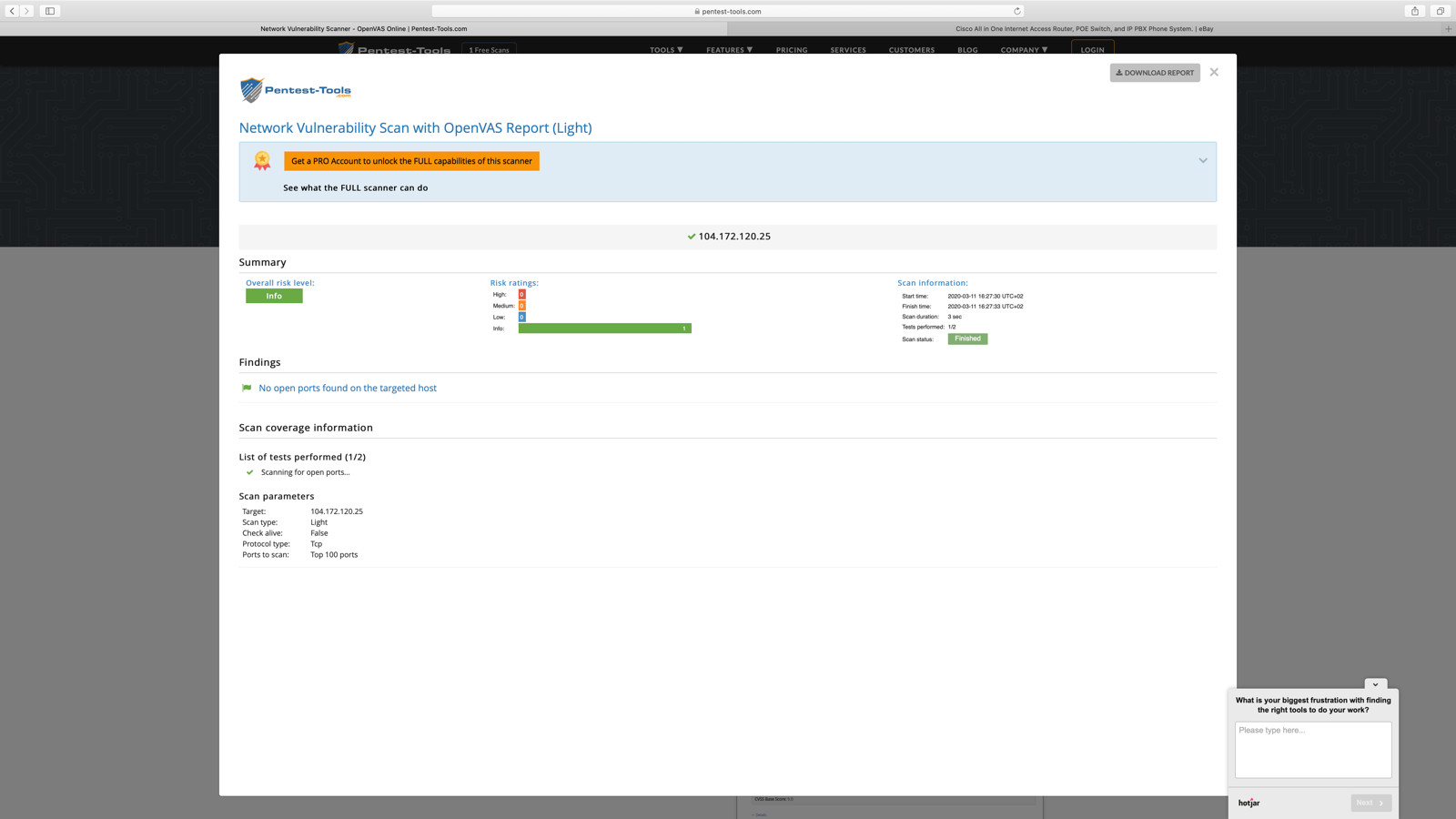This screenshot has height=819, width=1456.
Task: Click Pentest-Tools logo in site header
Action: [x=395, y=48]
